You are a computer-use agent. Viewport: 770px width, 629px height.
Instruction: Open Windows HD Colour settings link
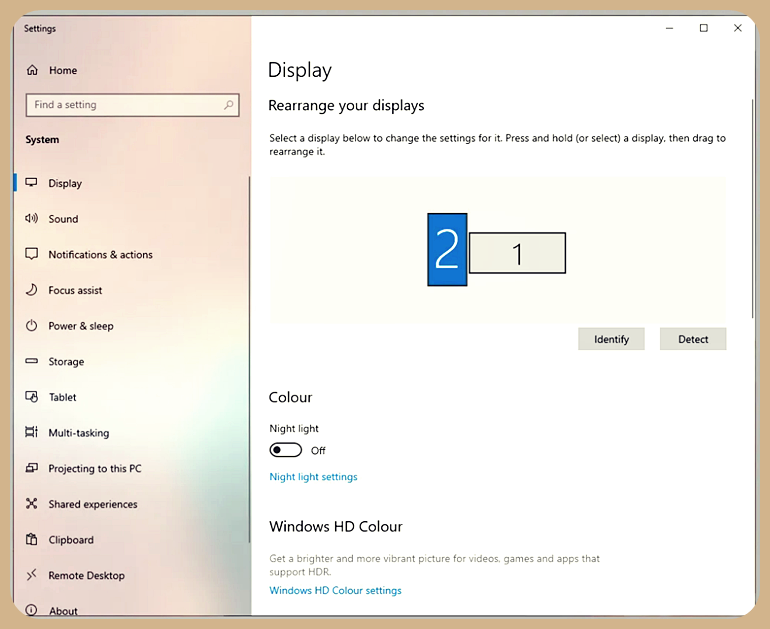coord(335,590)
